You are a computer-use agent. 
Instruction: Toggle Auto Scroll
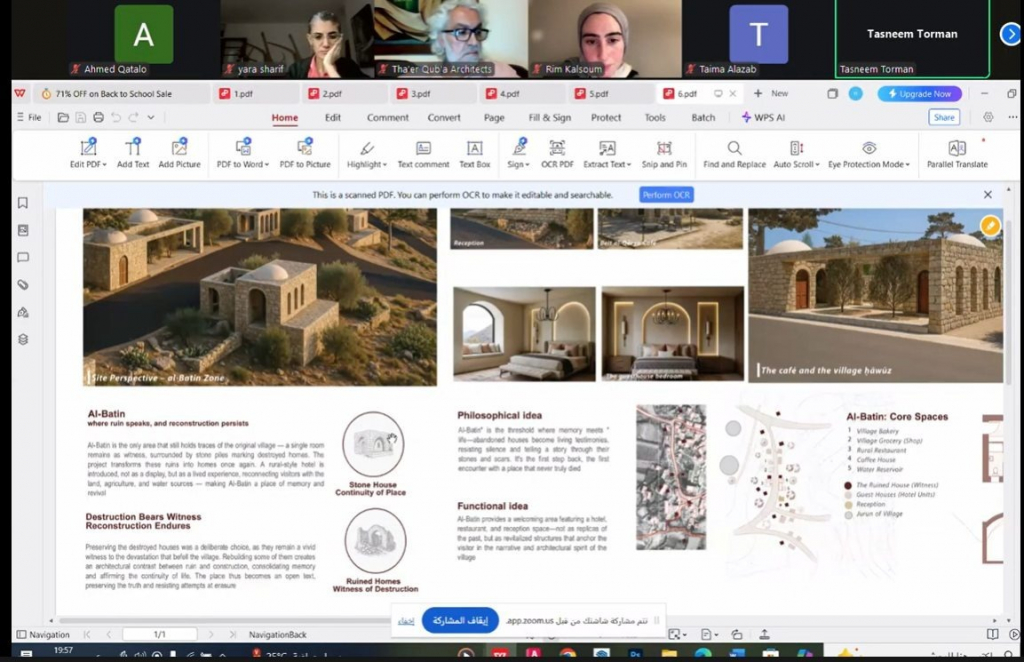coord(796,154)
